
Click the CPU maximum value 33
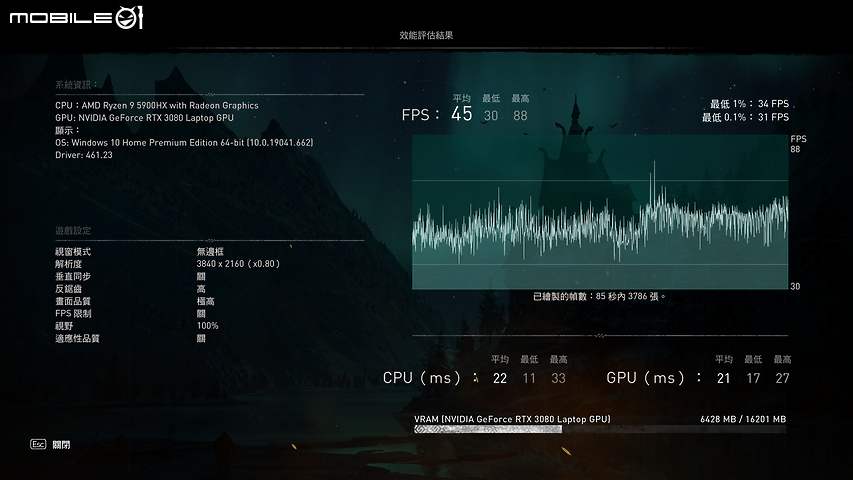559,378
